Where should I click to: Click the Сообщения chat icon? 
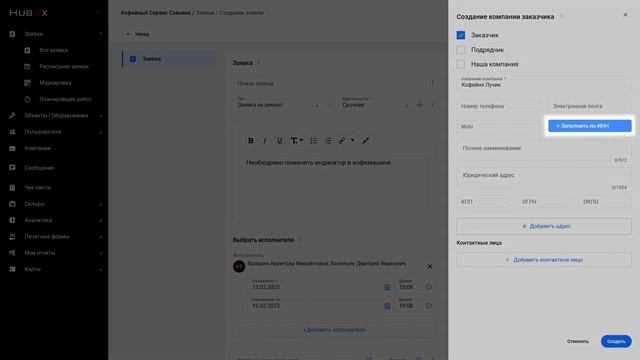pos(12,168)
